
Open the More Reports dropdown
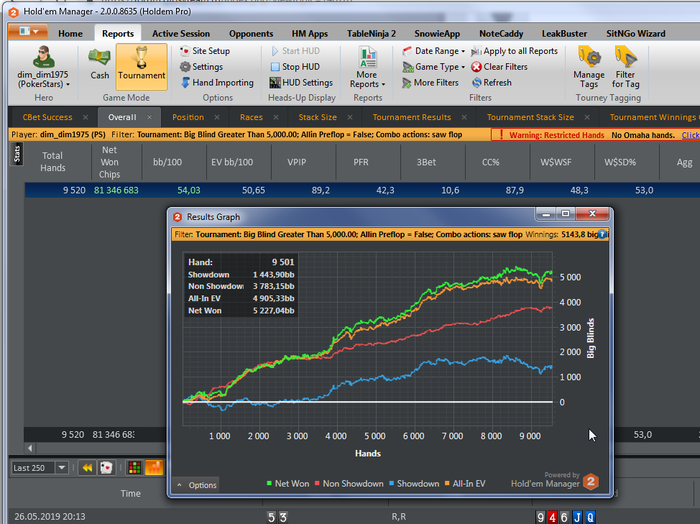[x=367, y=67]
